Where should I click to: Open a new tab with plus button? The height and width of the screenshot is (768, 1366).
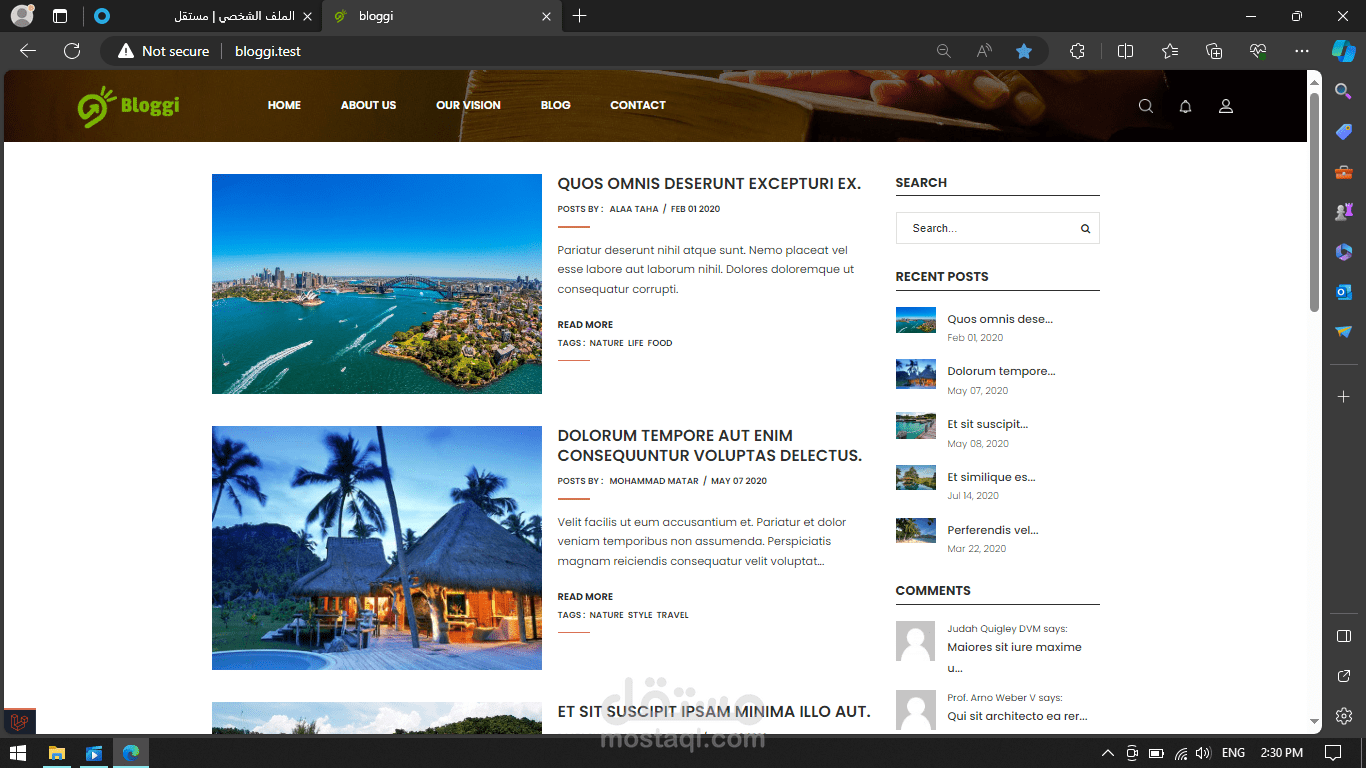click(x=580, y=16)
